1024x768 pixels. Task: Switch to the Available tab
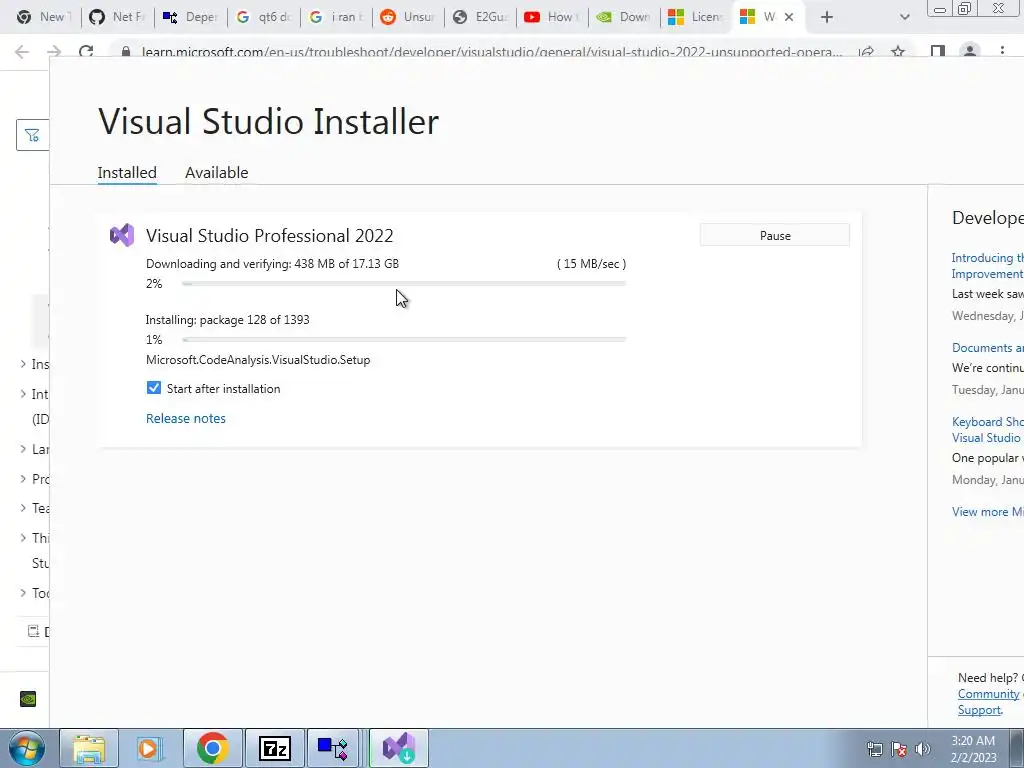216,172
